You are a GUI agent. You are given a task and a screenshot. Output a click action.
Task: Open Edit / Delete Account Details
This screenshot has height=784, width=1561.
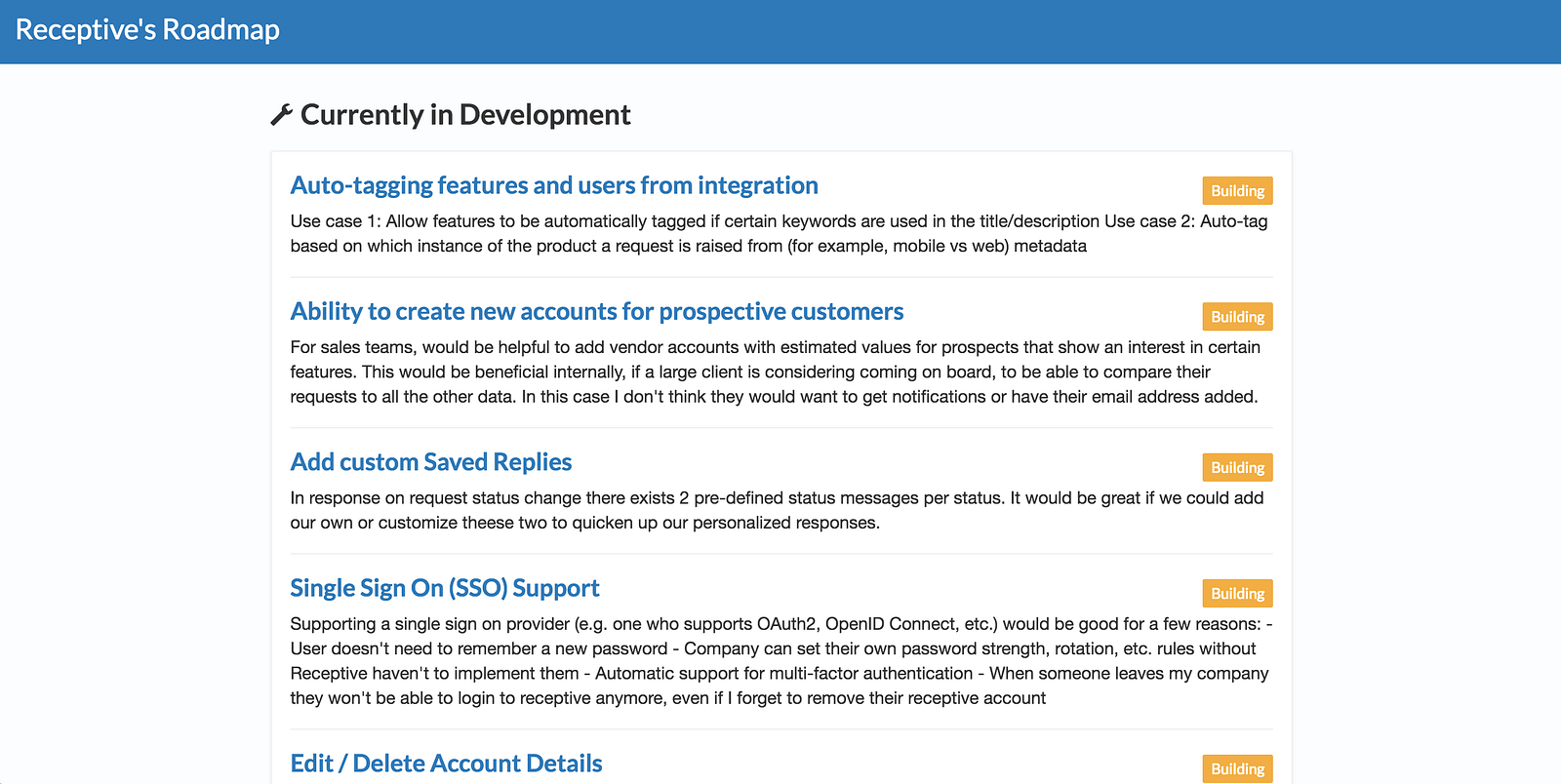pyautogui.click(x=447, y=764)
